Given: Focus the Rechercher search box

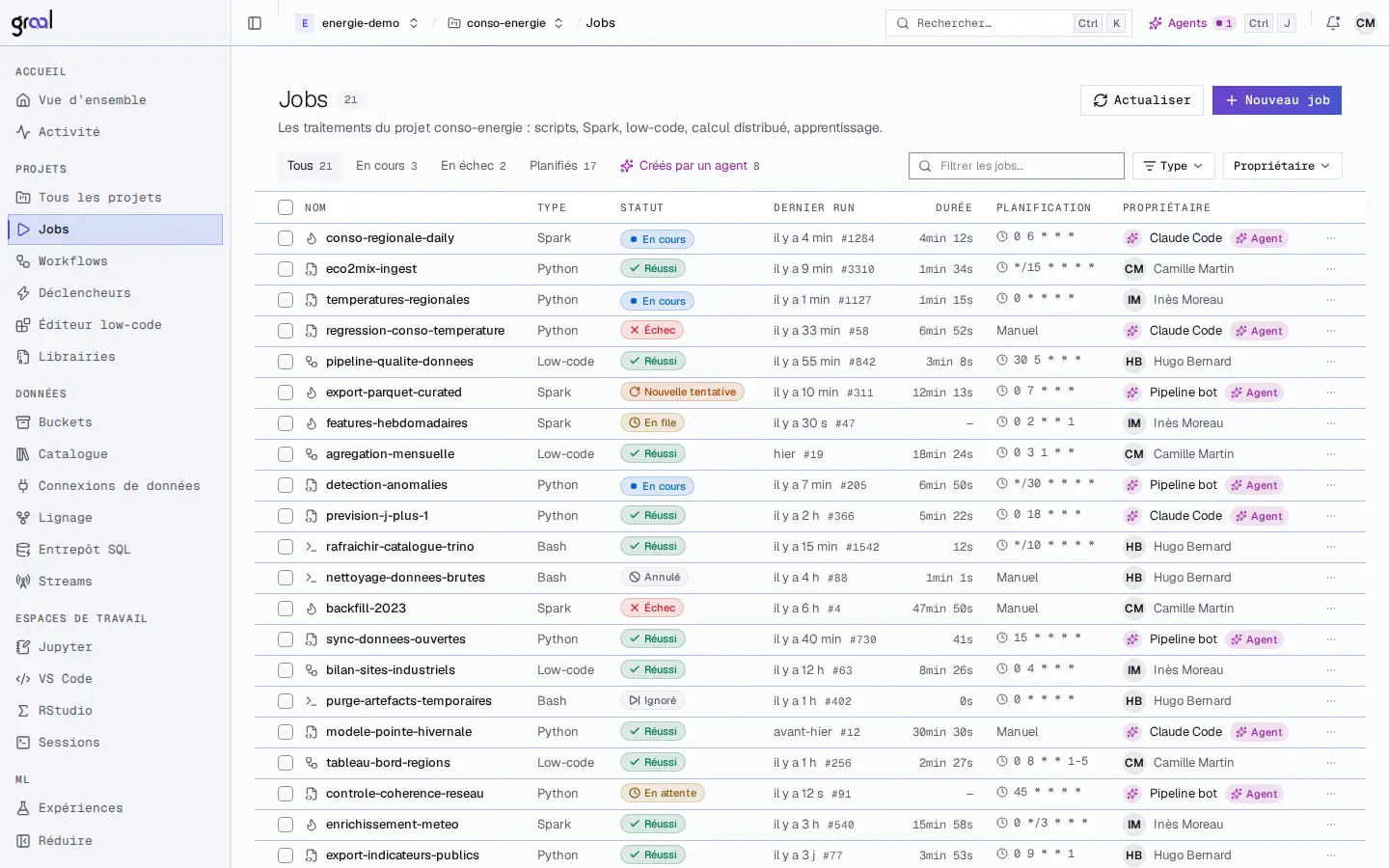Looking at the screenshot, I should (1008, 23).
